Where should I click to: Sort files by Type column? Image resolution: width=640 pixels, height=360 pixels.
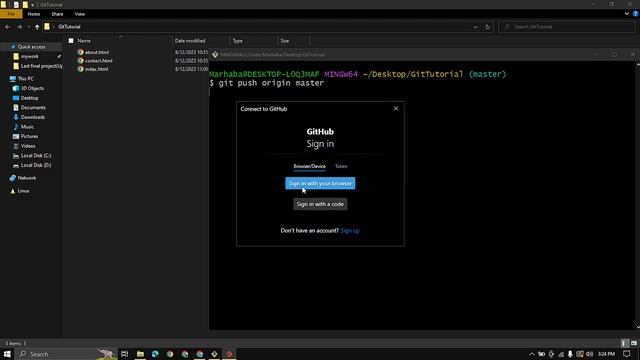(x=238, y=41)
